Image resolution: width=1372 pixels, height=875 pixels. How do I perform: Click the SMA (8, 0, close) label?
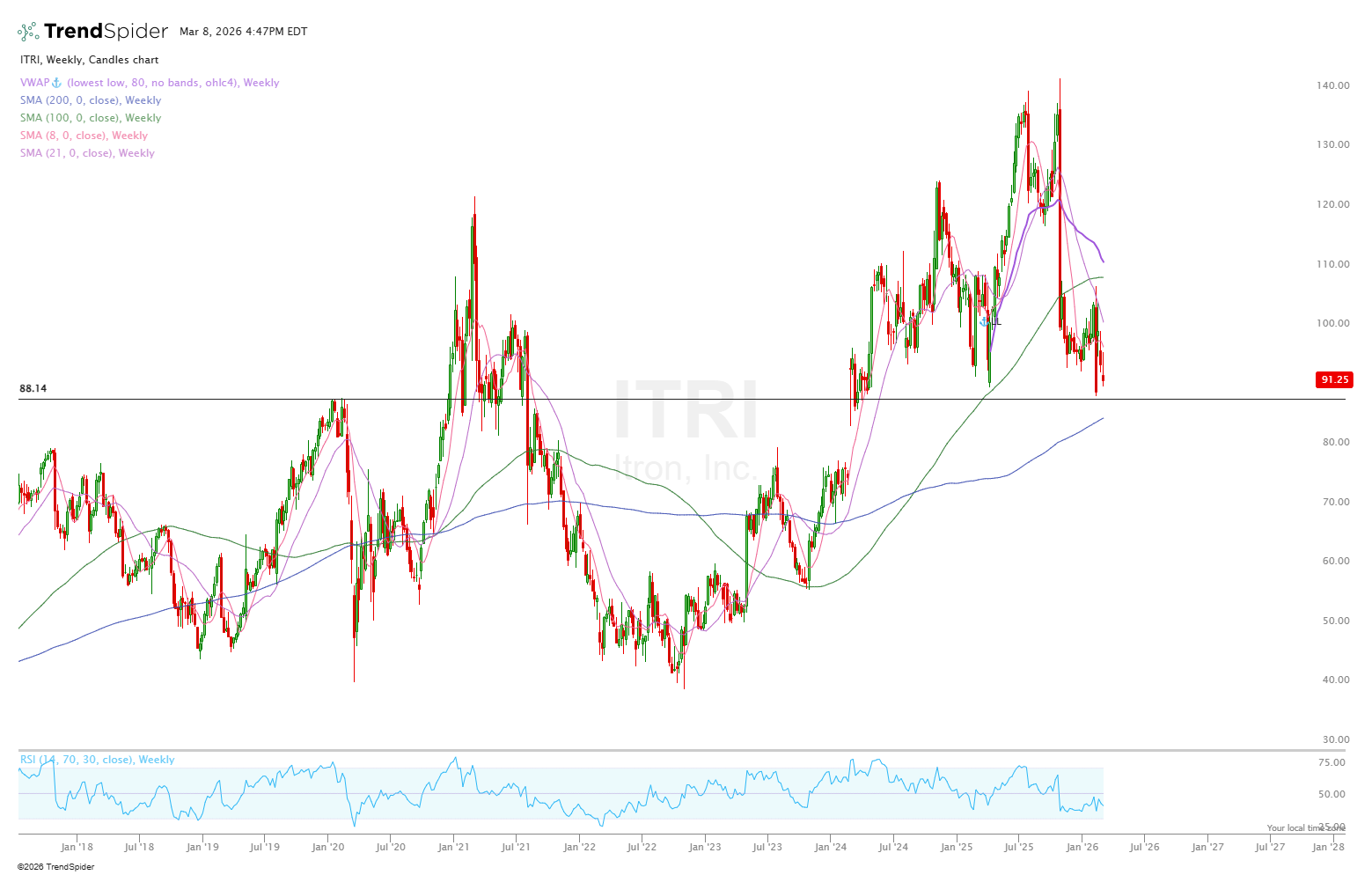(x=84, y=136)
